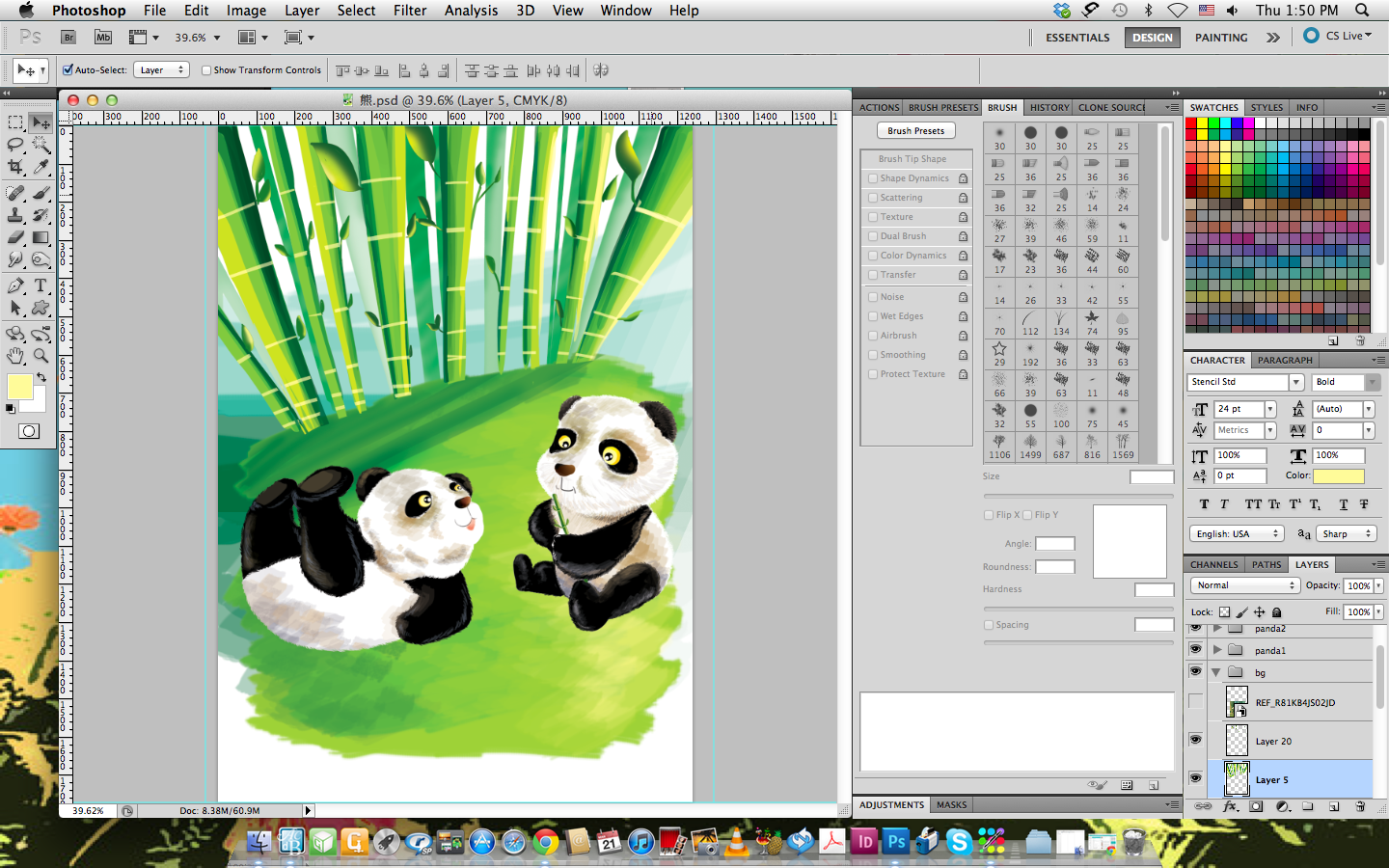Launch Adobe Bridge from the top bar
The height and width of the screenshot is (868, 1389).
click(x=68, y=38)
